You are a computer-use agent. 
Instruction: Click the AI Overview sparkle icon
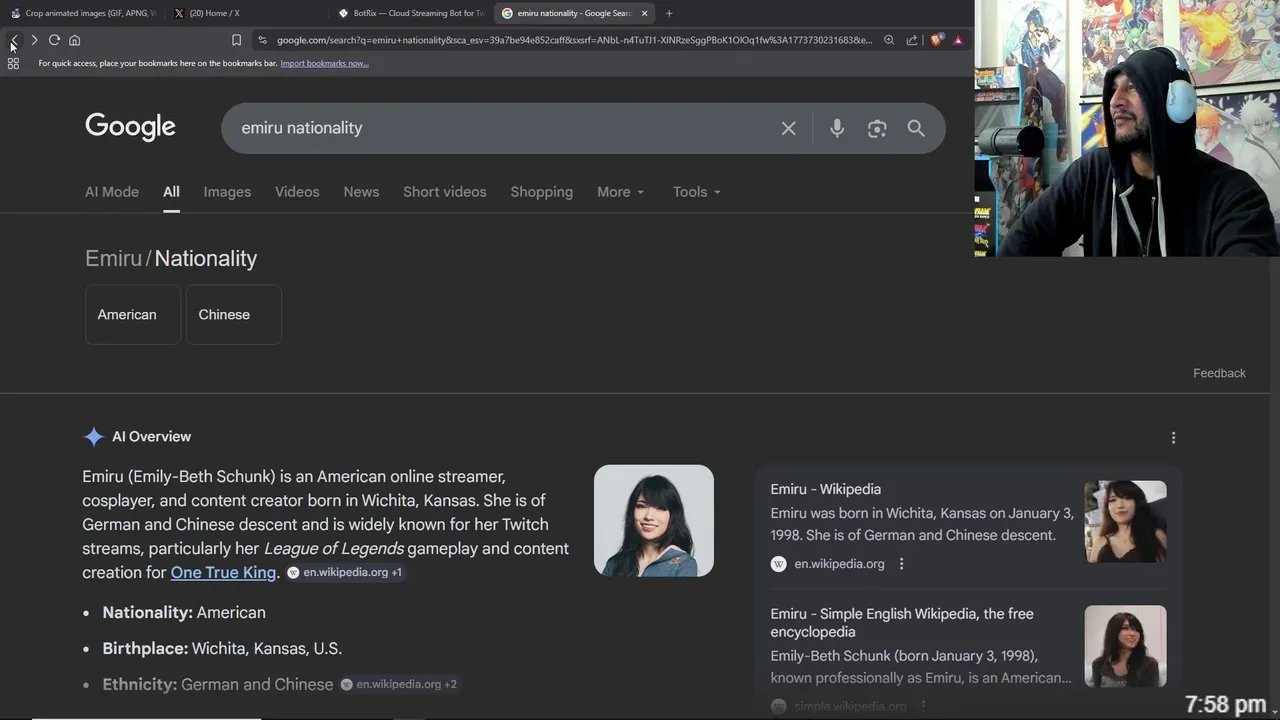[x=93, y=437]
